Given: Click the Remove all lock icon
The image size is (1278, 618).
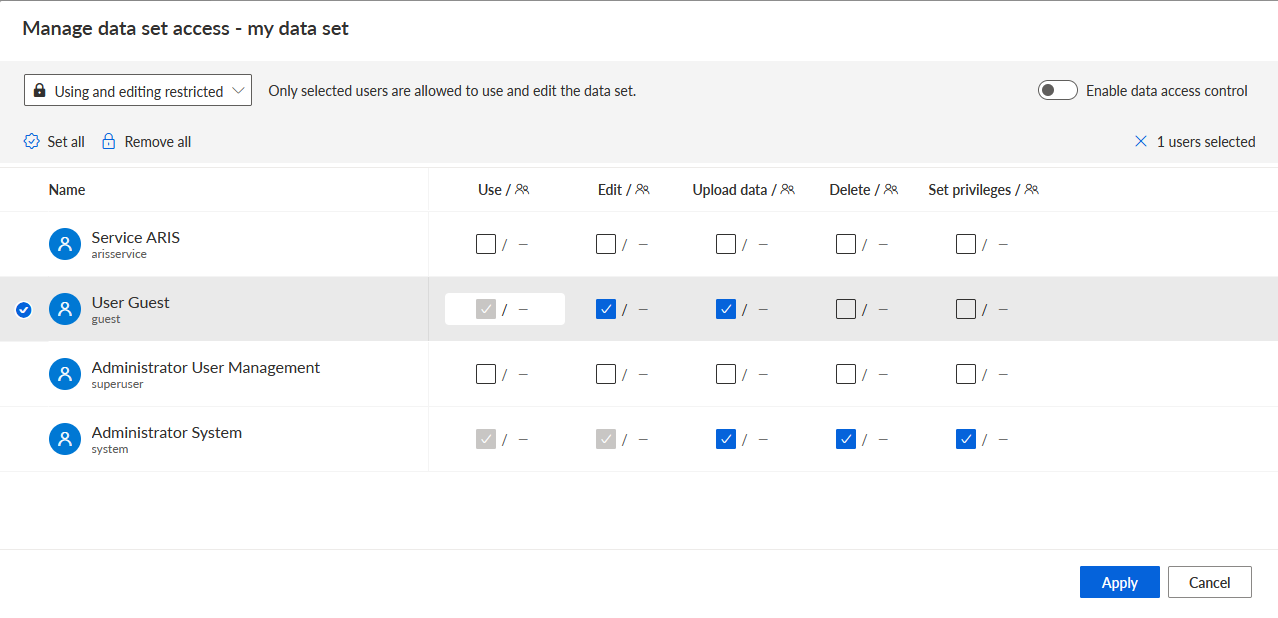Looking at the screenshot, I should pyautogui.click(x=109, y=142).
